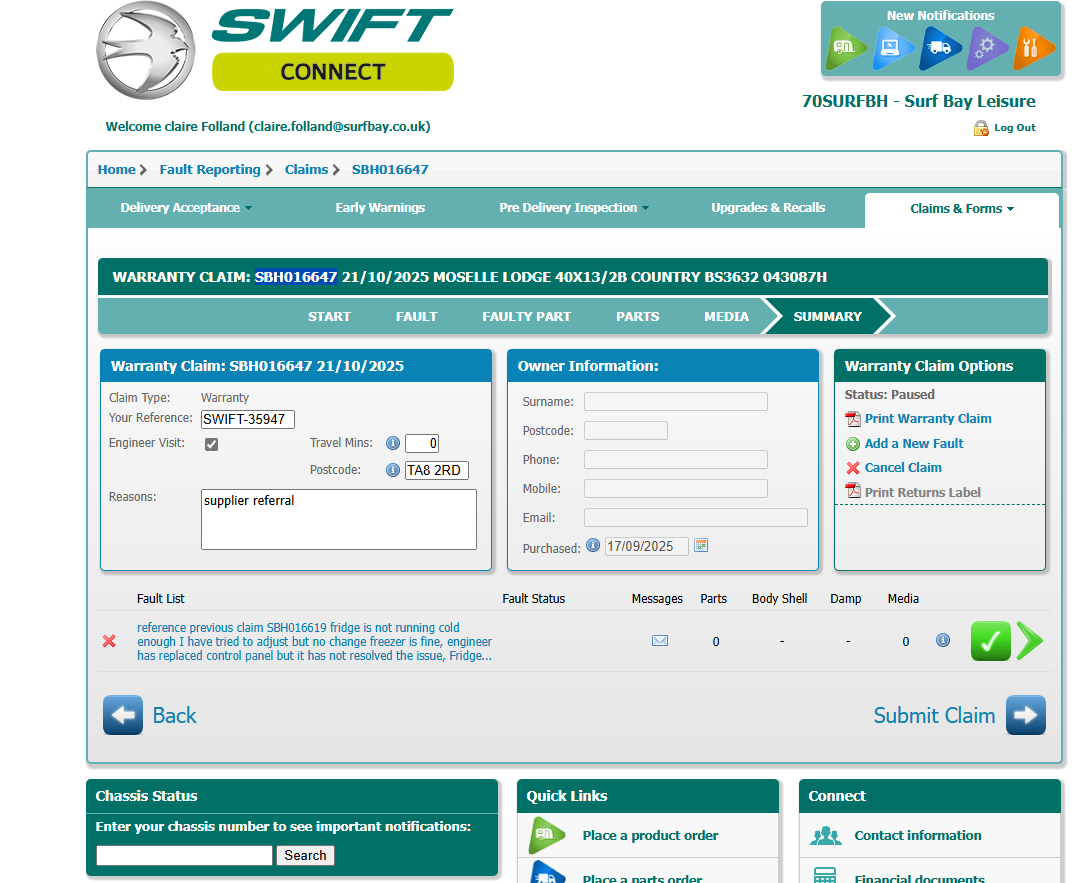Click the Purchased date info icon
The width and height of the screenshot is (1090, 883).
click(593, 545)
